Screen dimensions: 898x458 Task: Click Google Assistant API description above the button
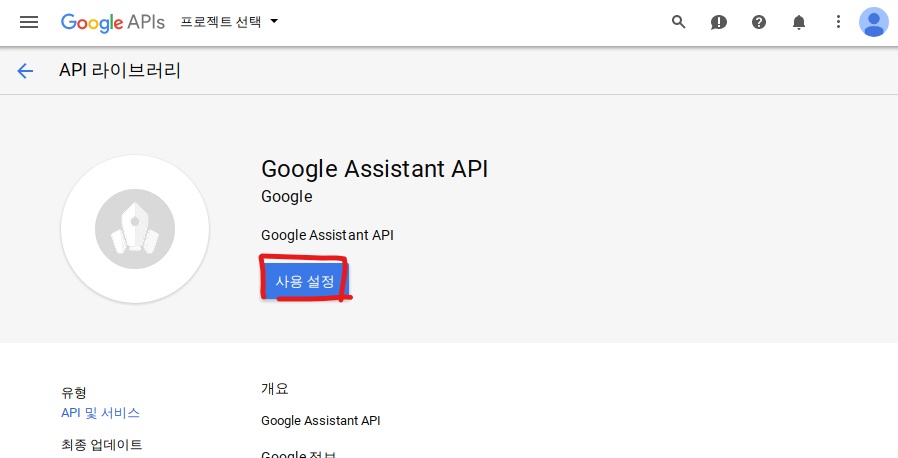327,235
